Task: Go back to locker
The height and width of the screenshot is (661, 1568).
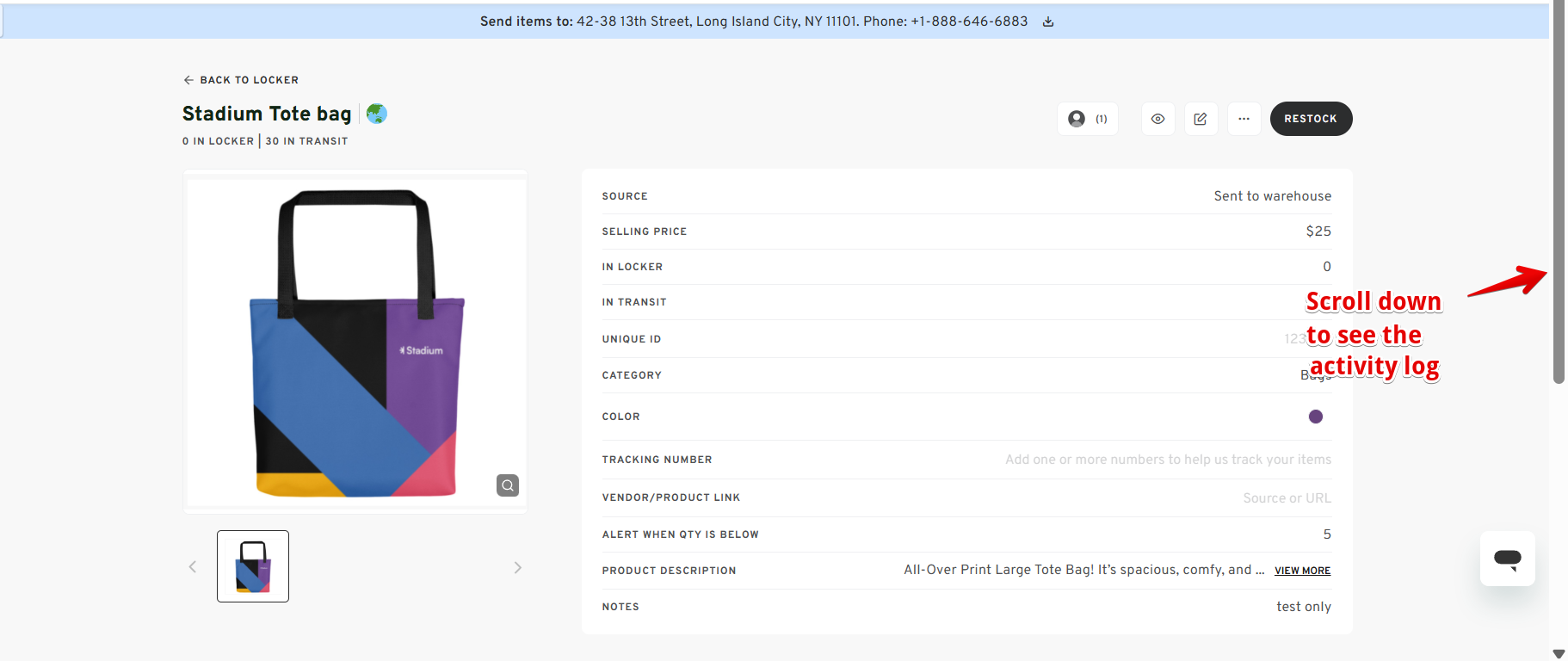Action: pos(241,80)
